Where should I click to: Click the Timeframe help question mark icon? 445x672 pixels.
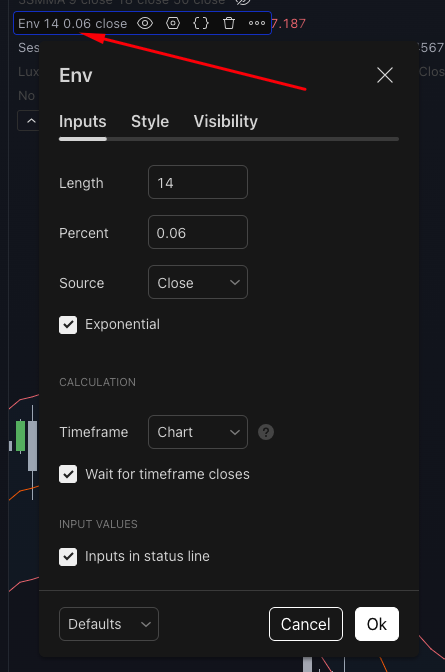266,432
